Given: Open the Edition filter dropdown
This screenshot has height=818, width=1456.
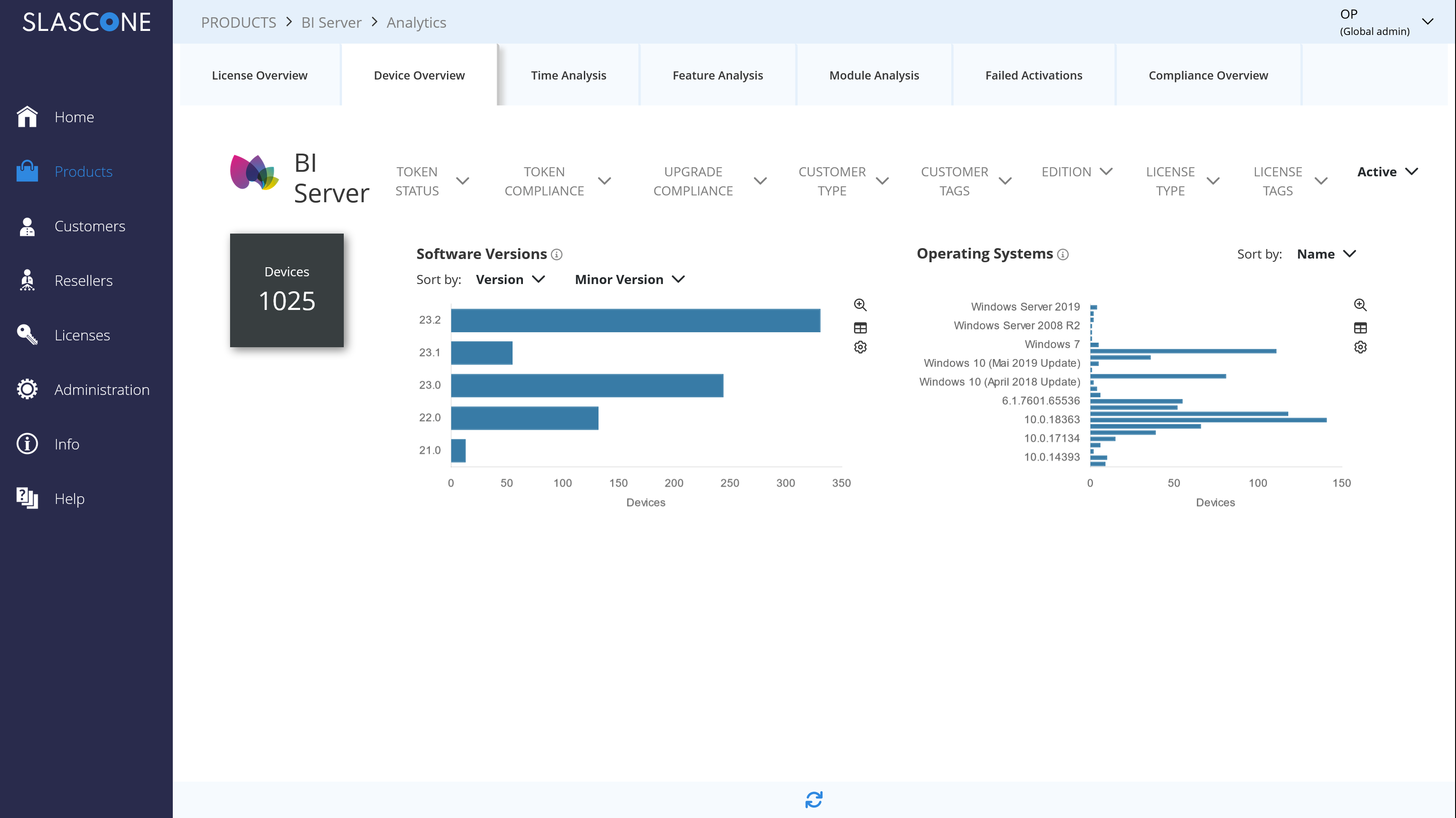Looking at the screenshot, I should [x=1077, y=172].
